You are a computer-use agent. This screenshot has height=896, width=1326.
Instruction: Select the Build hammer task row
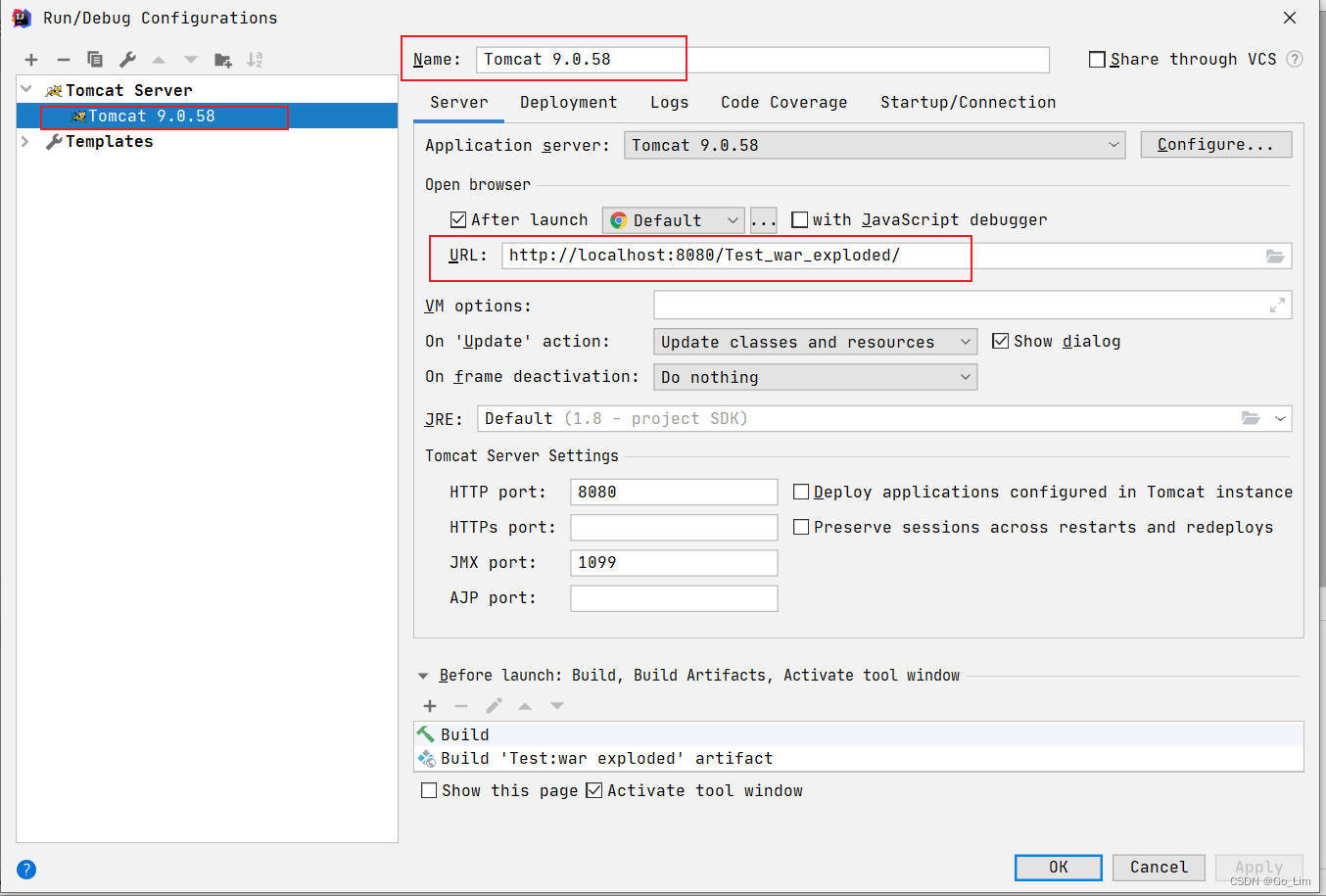tap(859, 734)
